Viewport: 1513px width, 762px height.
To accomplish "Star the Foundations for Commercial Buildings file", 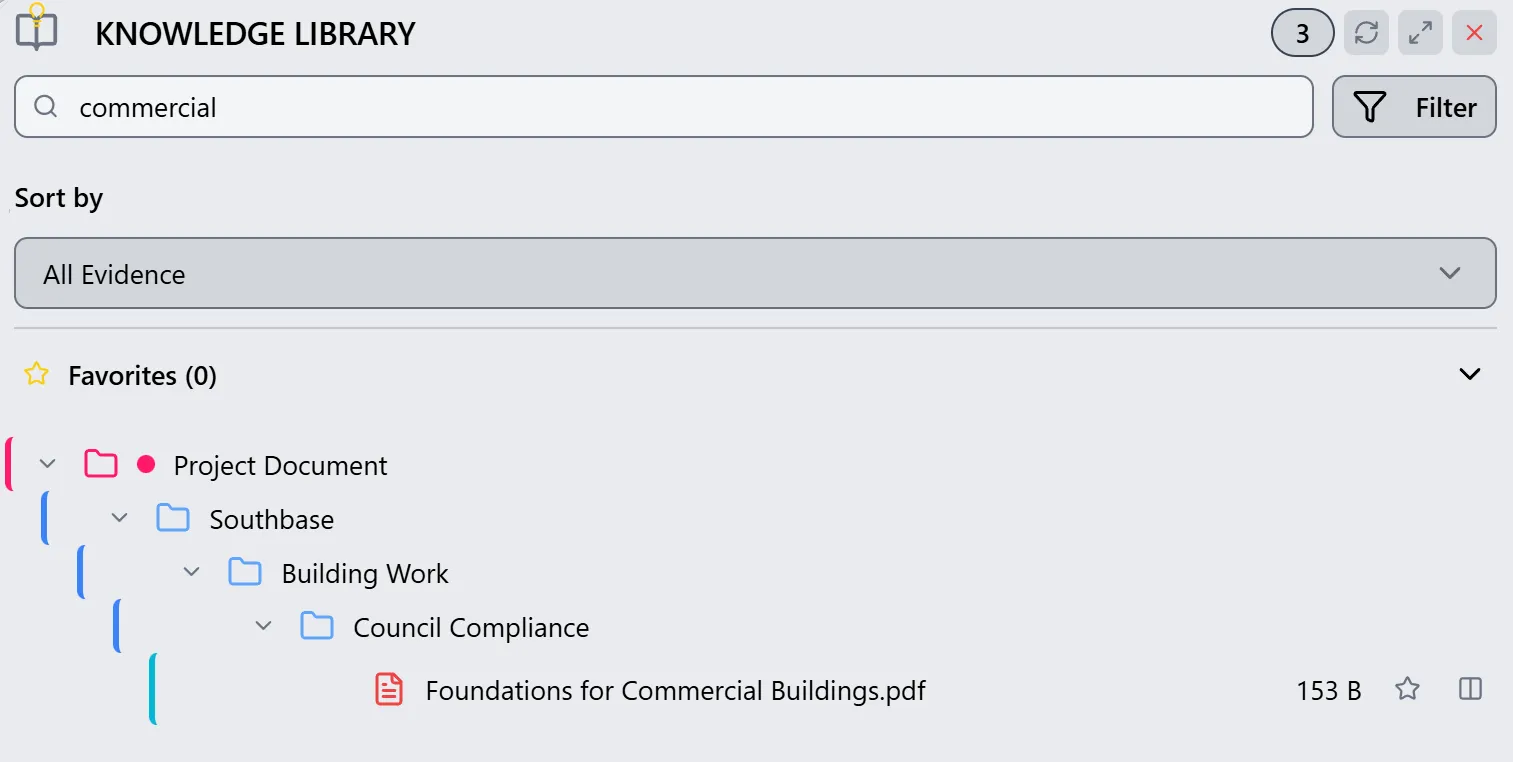I will click(x=1407, y=689).
